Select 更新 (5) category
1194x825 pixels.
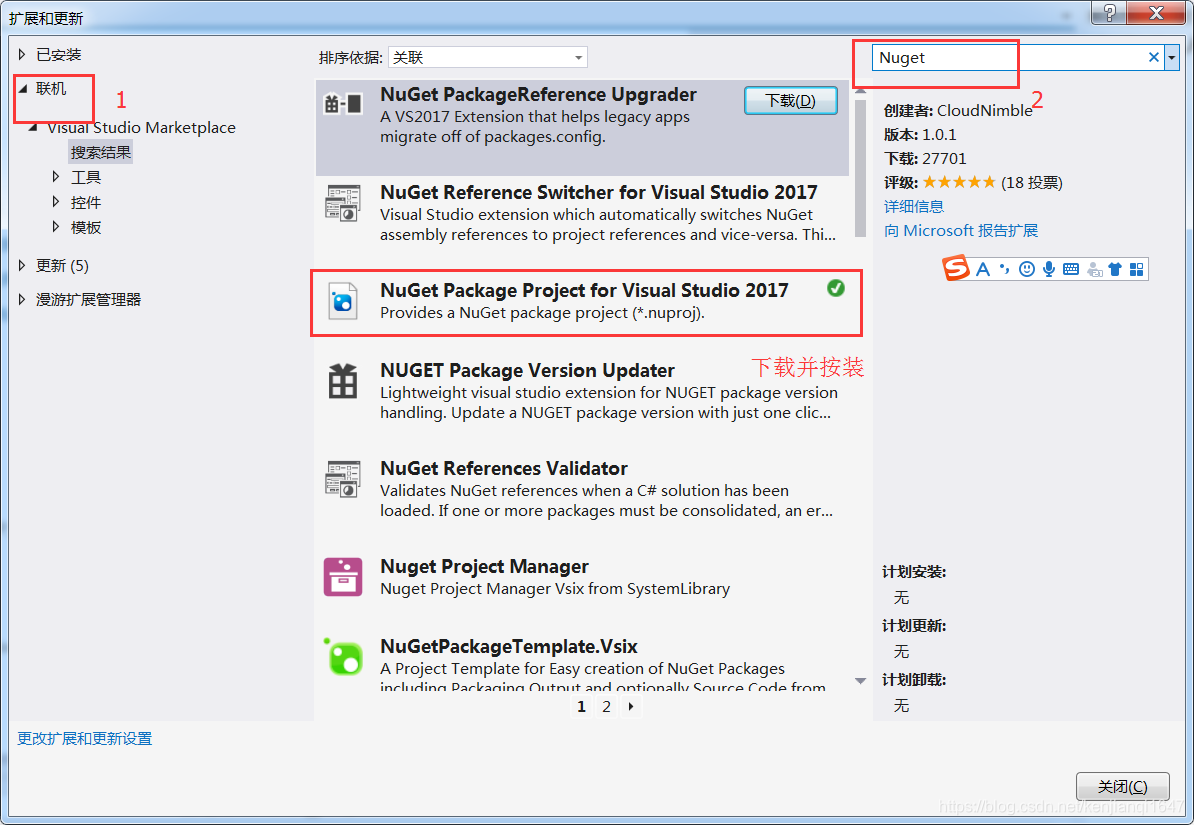(x=62, y=265)
